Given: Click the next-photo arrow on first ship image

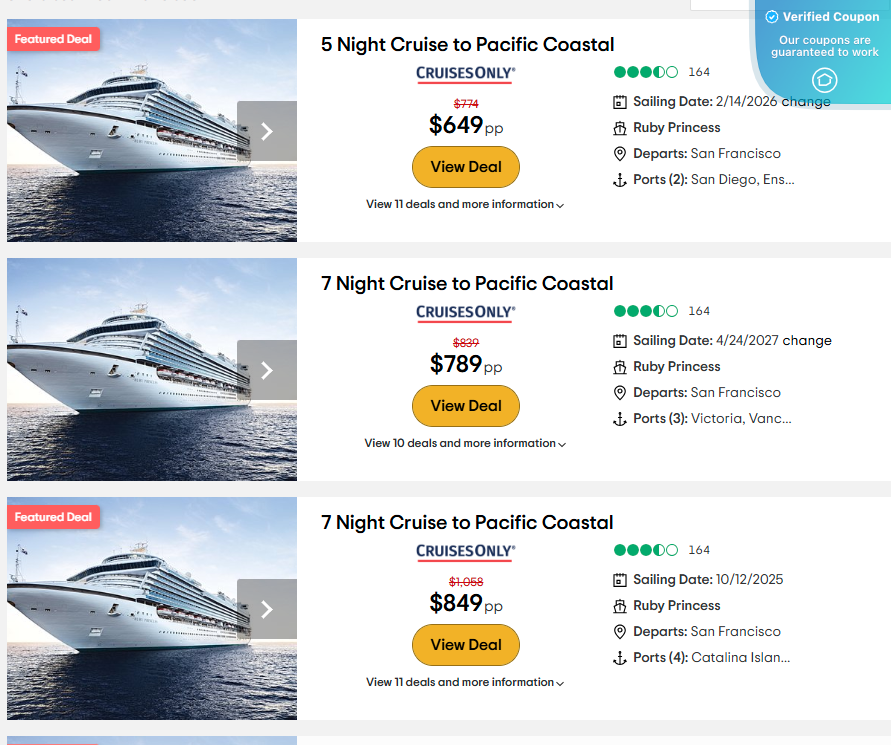Looking at the screenshot, I should 267,130.
